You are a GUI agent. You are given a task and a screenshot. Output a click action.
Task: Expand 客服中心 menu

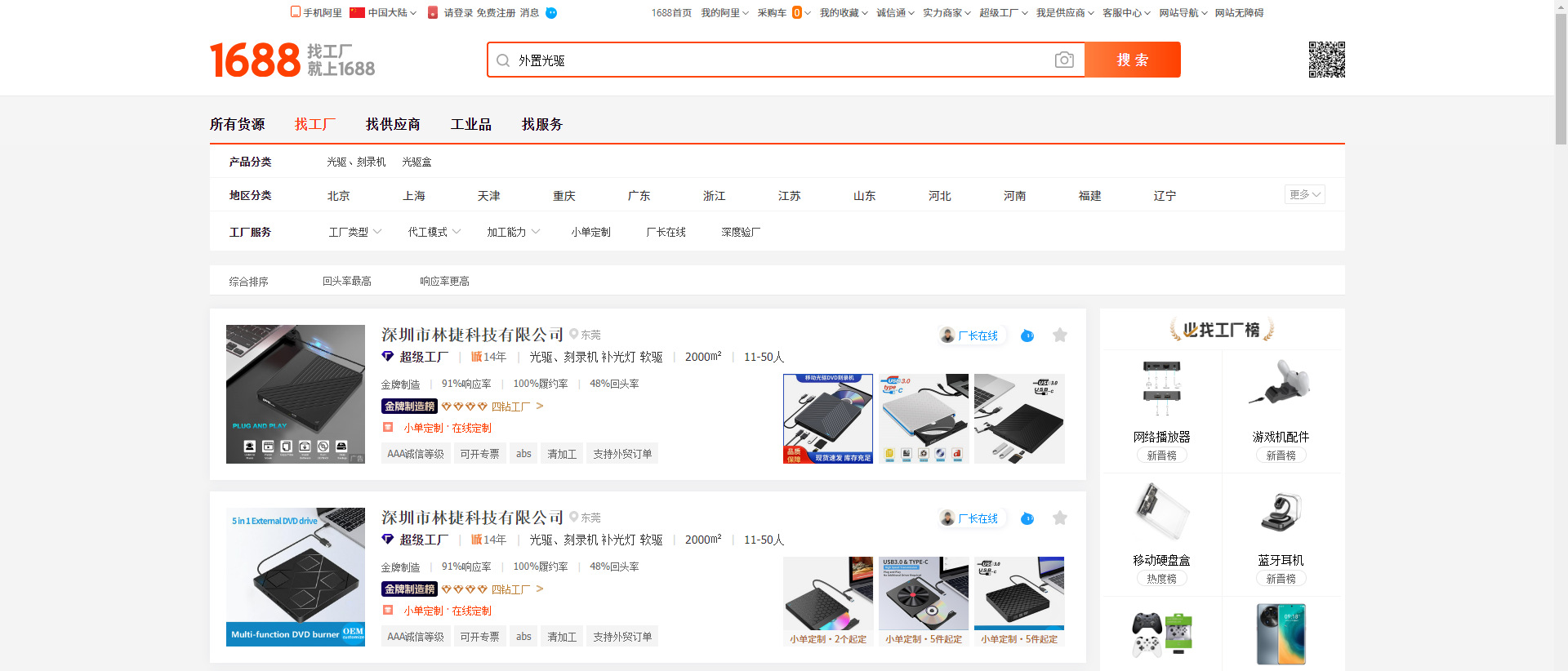tap(1126, 13)
